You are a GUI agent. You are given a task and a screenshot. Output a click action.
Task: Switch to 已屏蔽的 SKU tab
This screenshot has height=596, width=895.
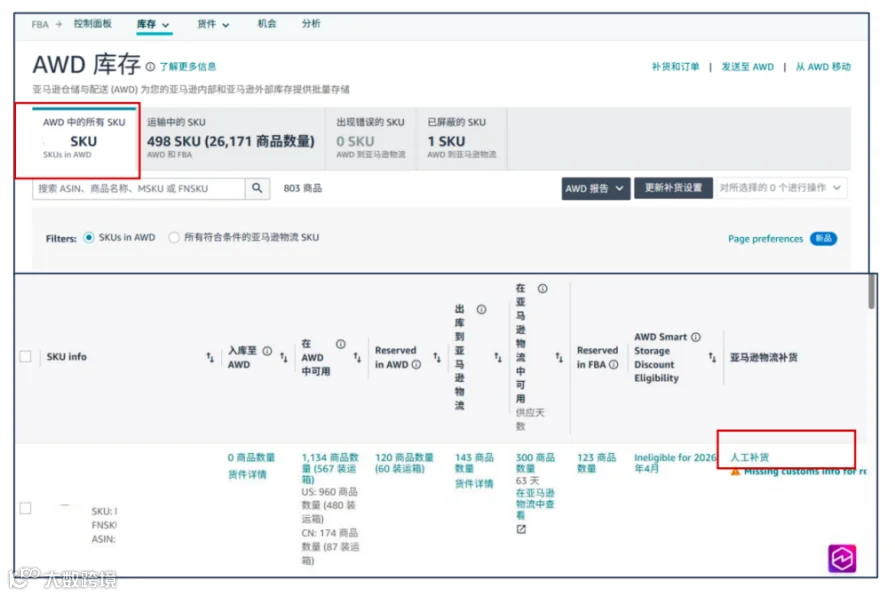461,138
